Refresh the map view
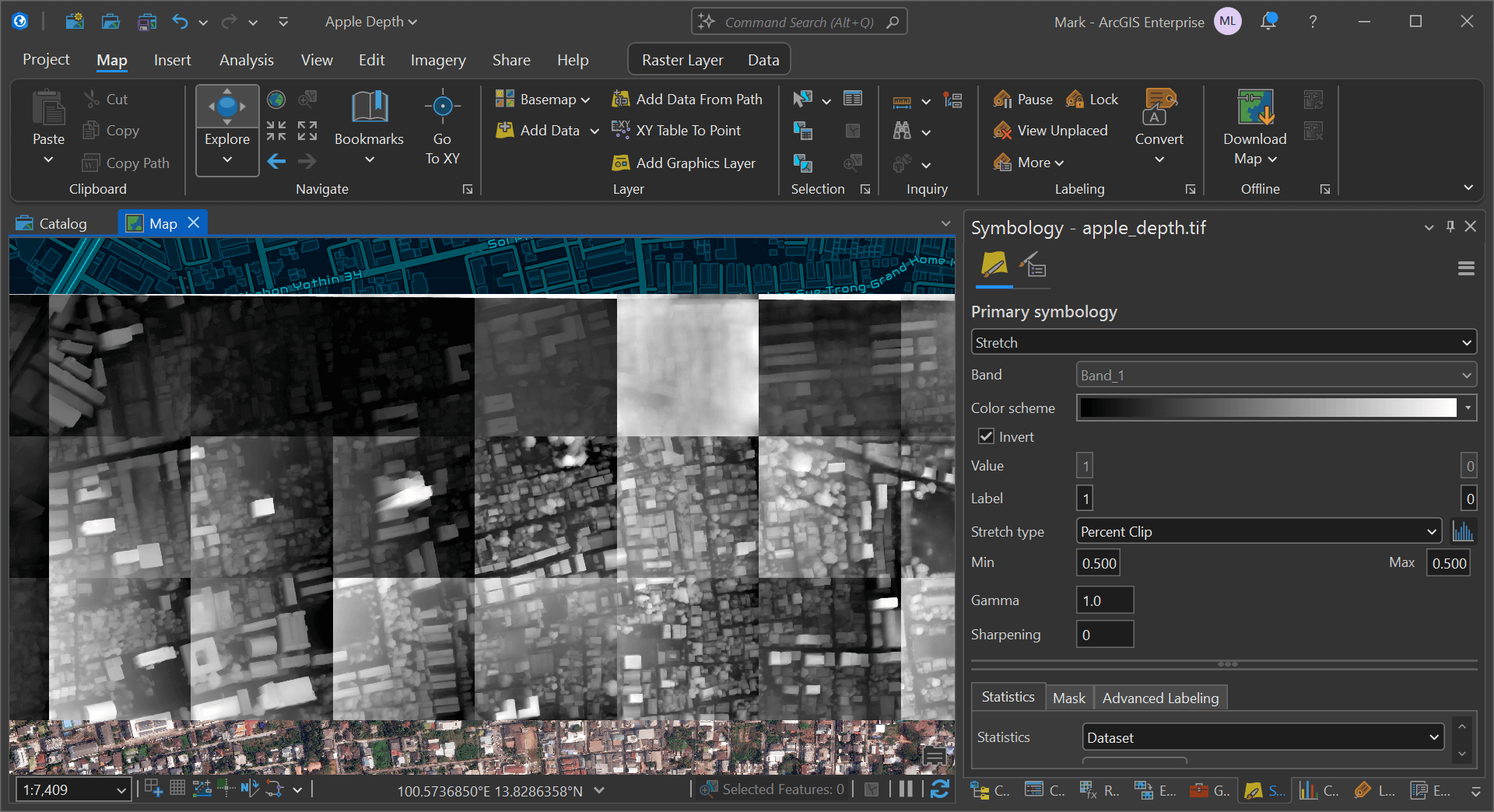This screenshot has width=1494, height=812. [x=940, y=789]
